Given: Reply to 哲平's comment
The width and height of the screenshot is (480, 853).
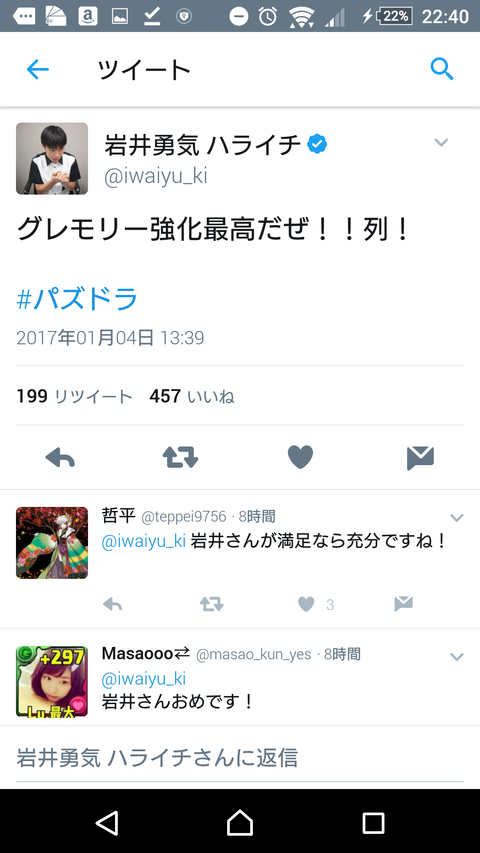Looking at the screenshot, I should point(112,604).
